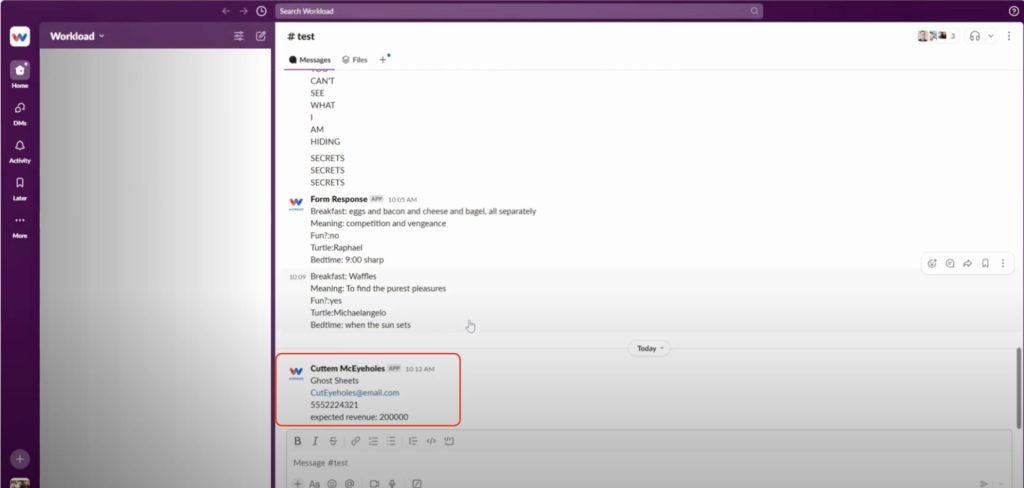Click the Cuttem McEyeholes sender name
Screen dimensions: 1024x488
347,368
